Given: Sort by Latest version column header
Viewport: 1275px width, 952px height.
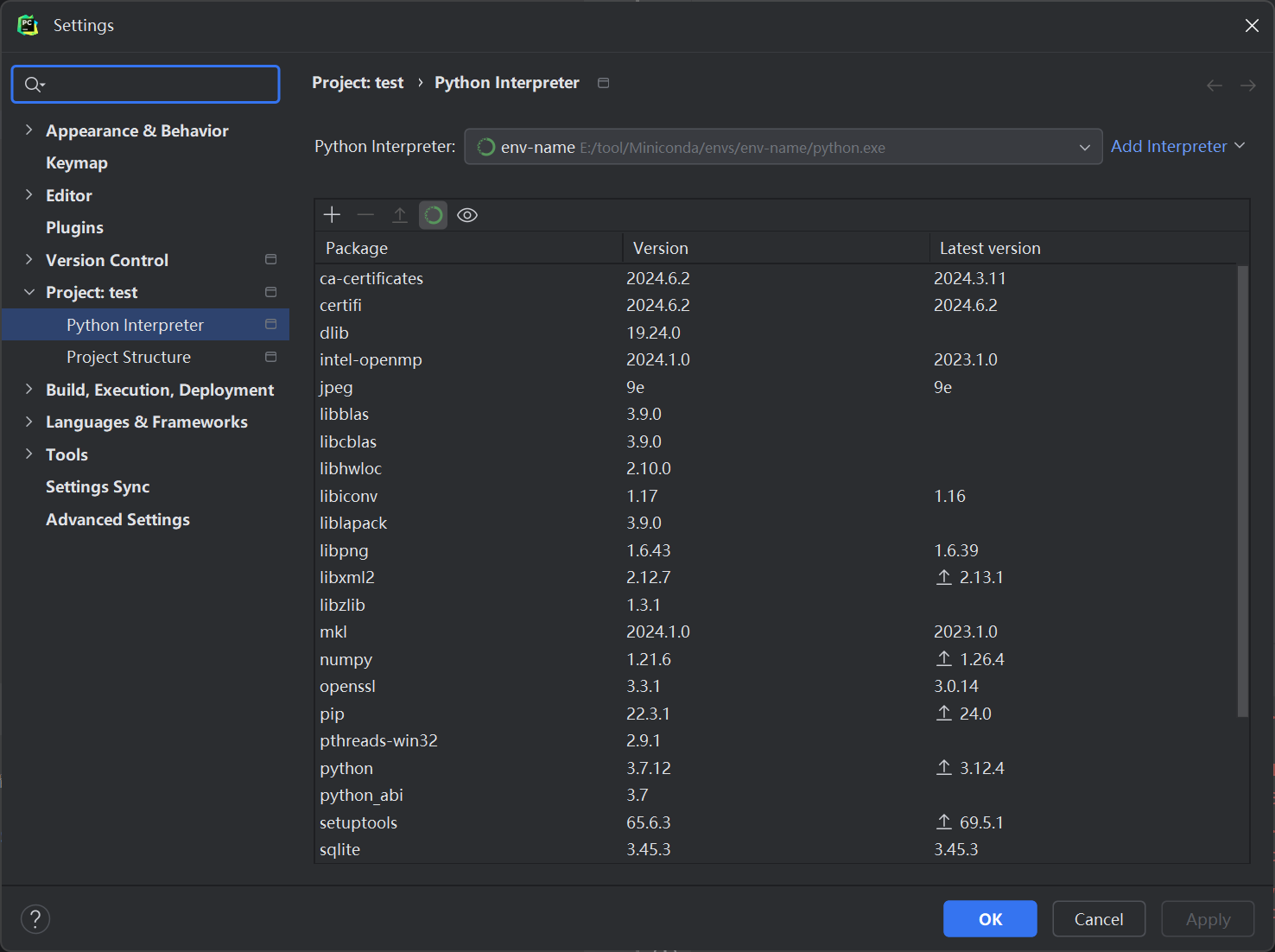Looking at the screenshot, I should pyautogui.click(x=1088, y=248).
